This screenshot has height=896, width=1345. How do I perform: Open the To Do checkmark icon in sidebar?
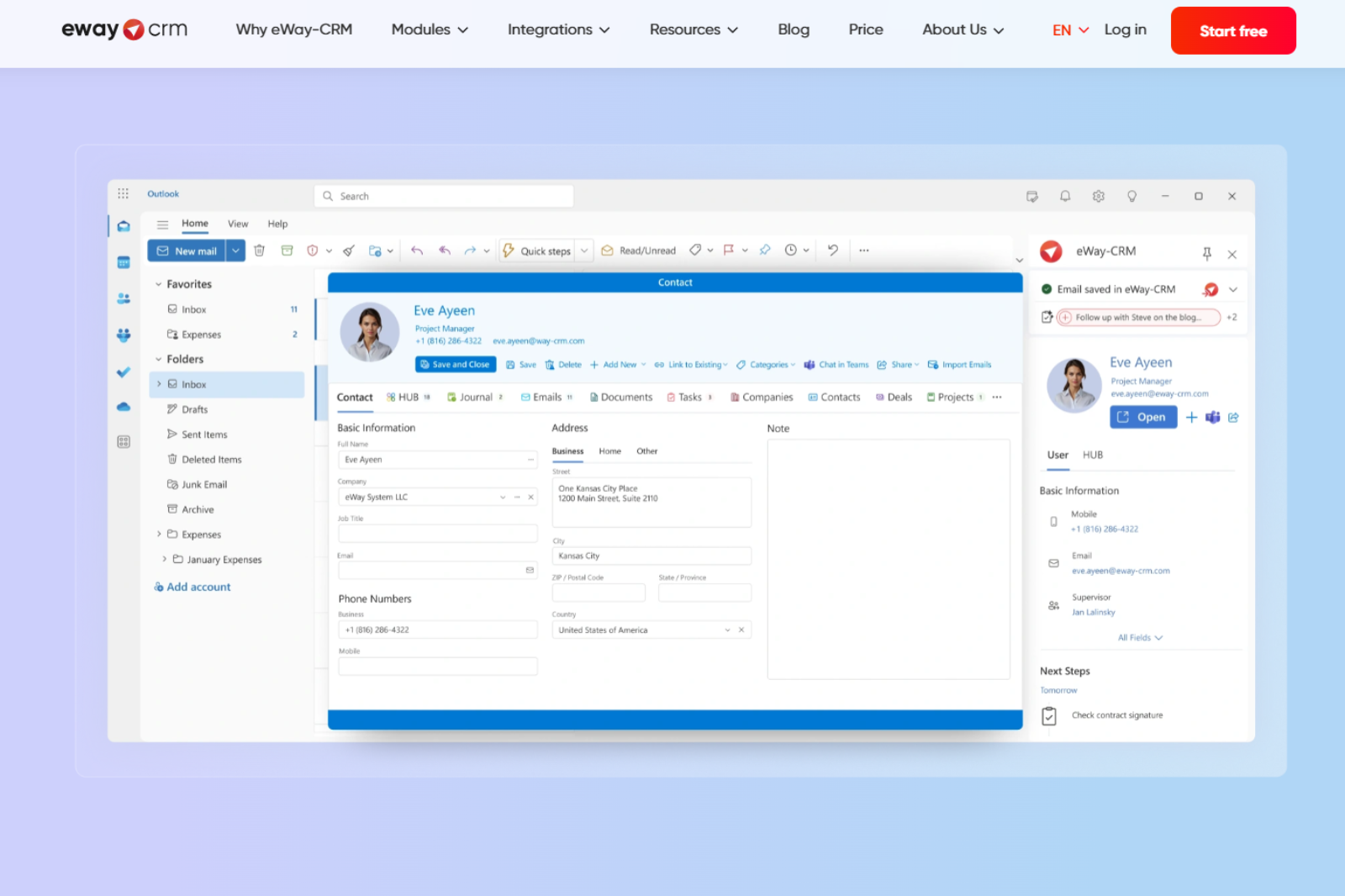[x=124, y=372]
